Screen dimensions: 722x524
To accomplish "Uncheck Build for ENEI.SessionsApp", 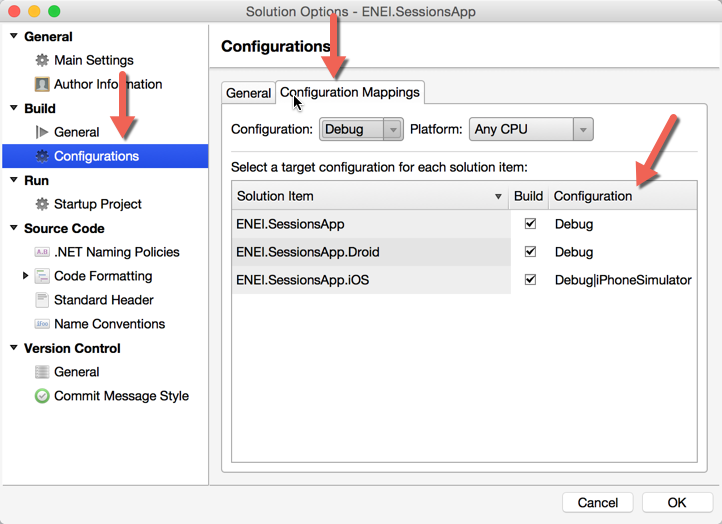I will [x=530, y=224].
